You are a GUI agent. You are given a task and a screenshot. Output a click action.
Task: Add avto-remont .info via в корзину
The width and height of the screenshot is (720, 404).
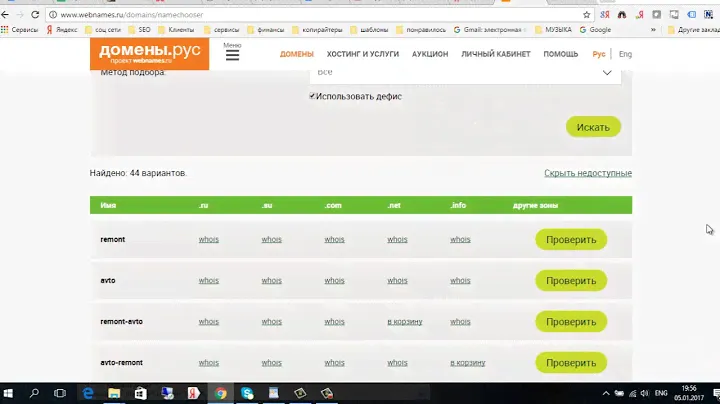(467, 362)
